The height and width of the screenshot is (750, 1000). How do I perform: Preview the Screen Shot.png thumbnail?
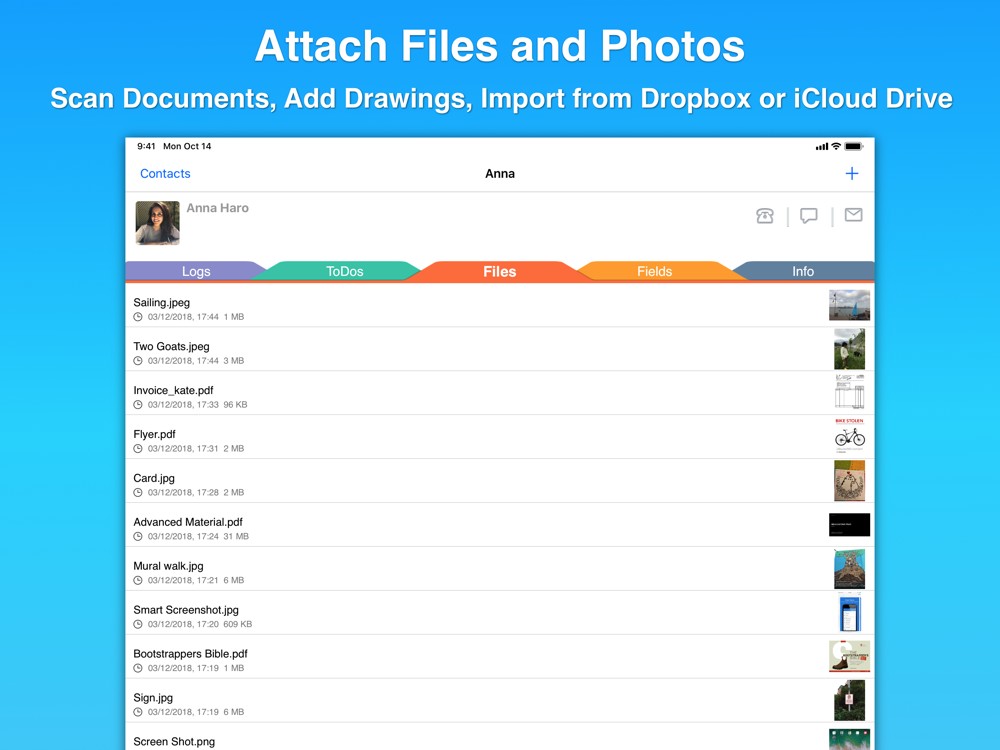tap(849, 739)
